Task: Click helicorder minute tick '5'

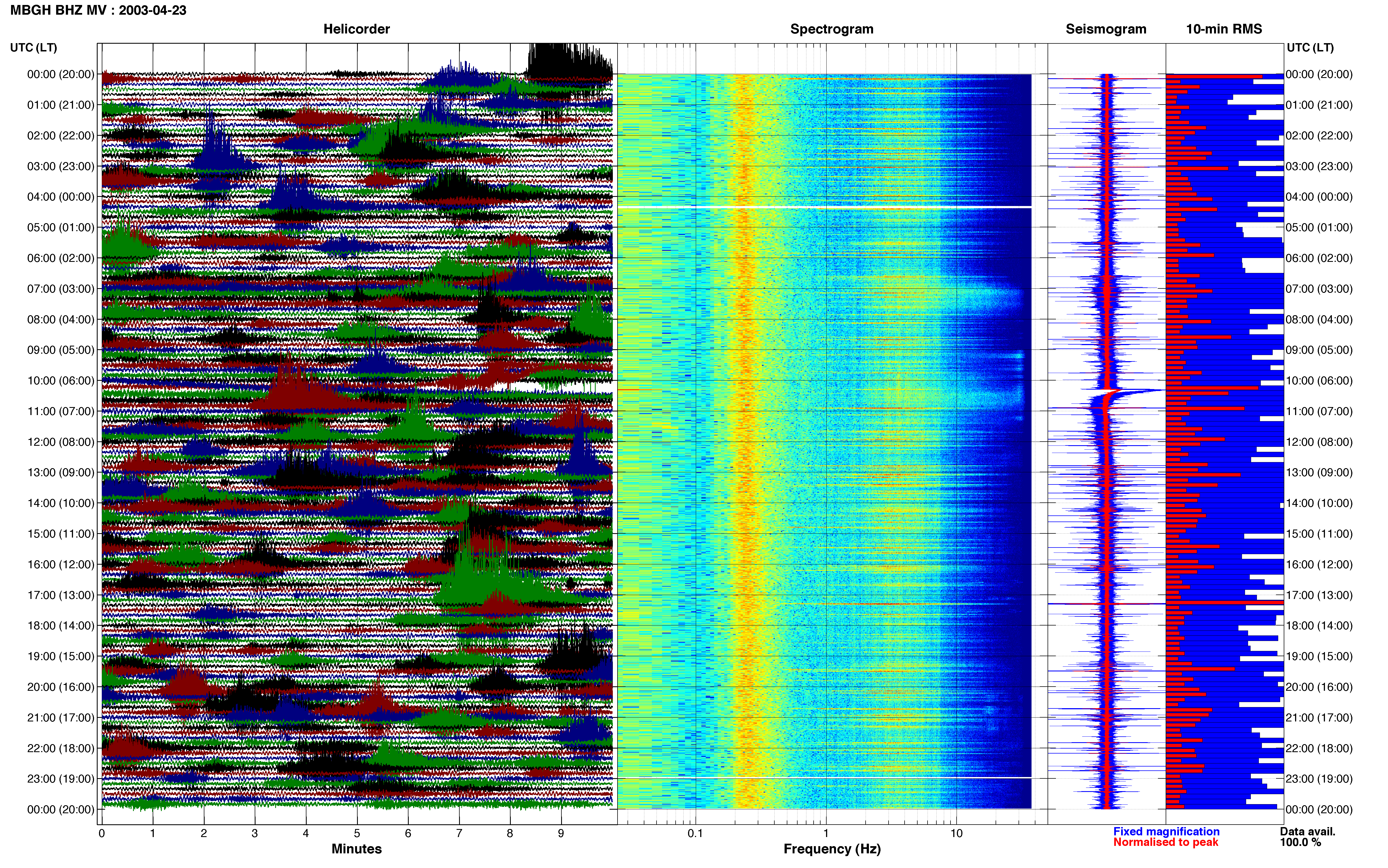Action: [357, 833]
